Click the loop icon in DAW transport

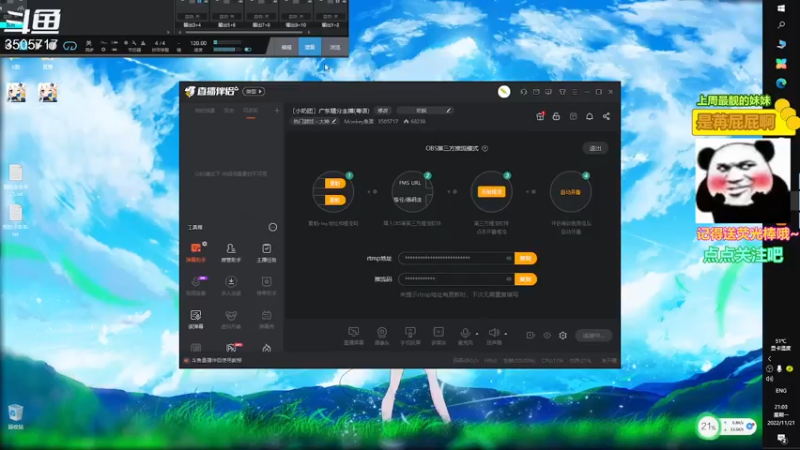click(70, 46)
